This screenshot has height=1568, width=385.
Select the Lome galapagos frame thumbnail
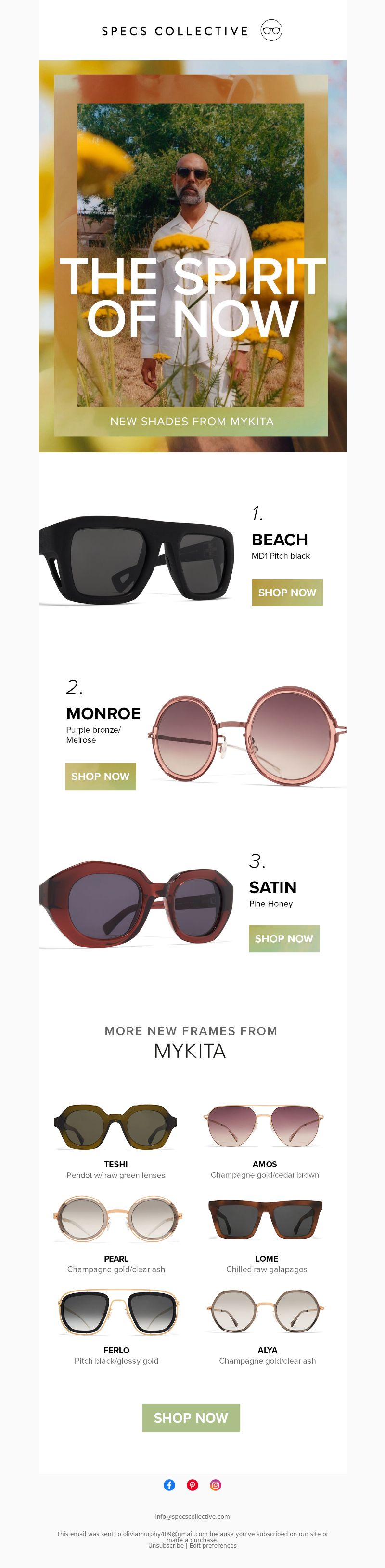click(265, 1219)
